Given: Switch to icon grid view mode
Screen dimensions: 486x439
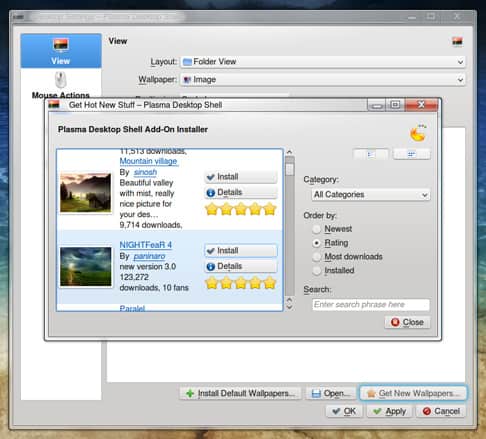Looking at the screenshot, I should pyautogui.click(x=412, y=154).
